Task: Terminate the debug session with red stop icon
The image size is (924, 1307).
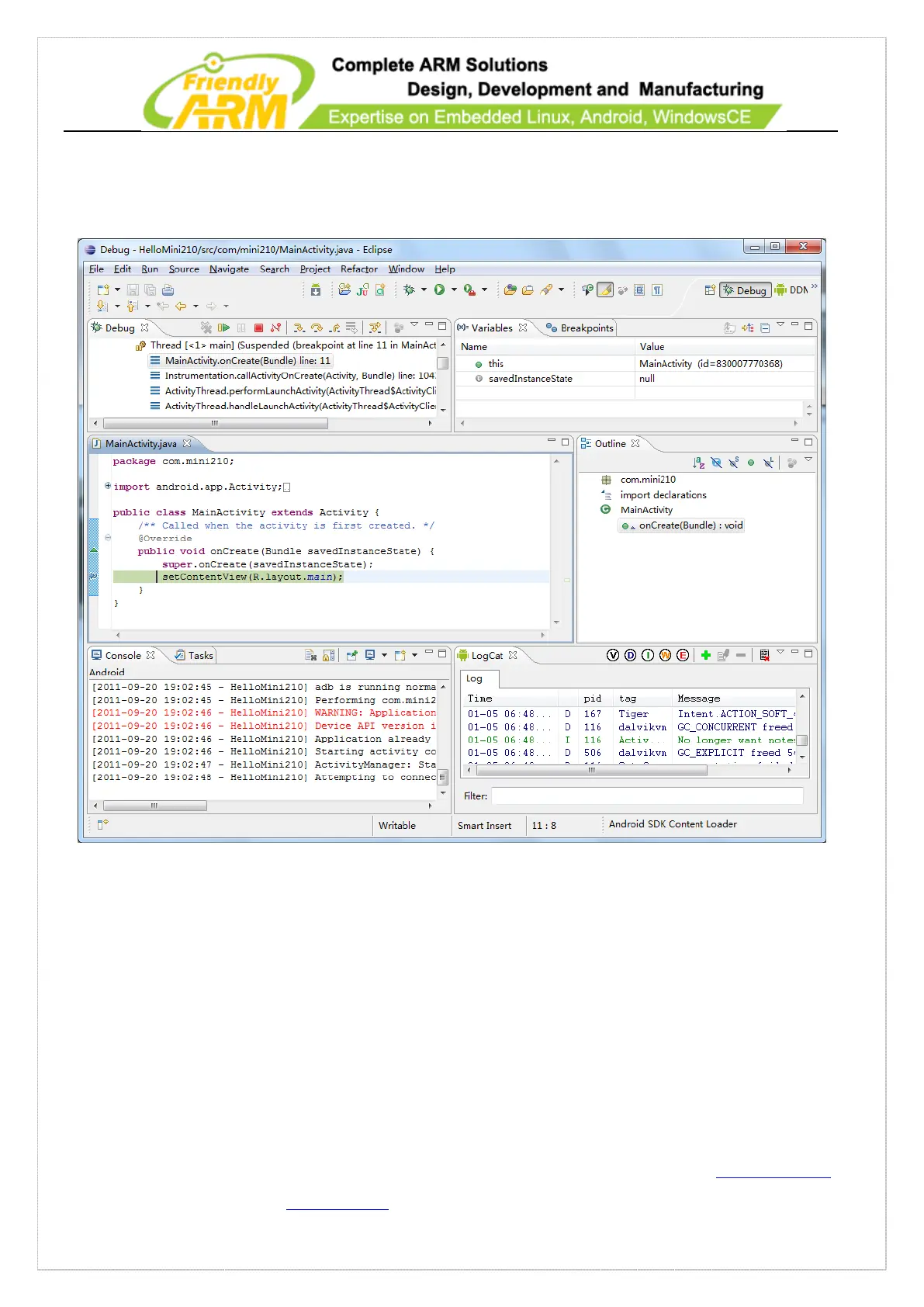Action: [x=259, y=328]
